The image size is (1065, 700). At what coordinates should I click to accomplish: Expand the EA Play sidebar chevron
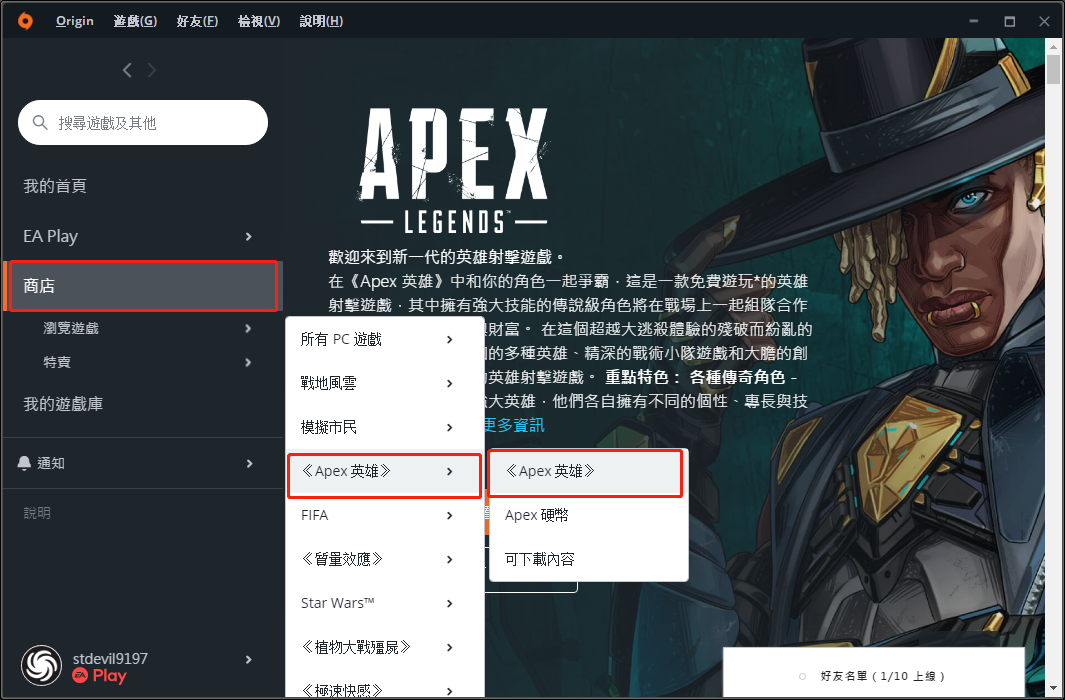pos(249,236)
